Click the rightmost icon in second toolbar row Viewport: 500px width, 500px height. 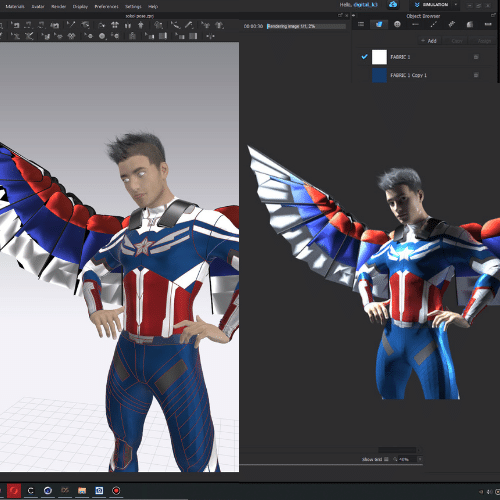(x=210, y=36)
